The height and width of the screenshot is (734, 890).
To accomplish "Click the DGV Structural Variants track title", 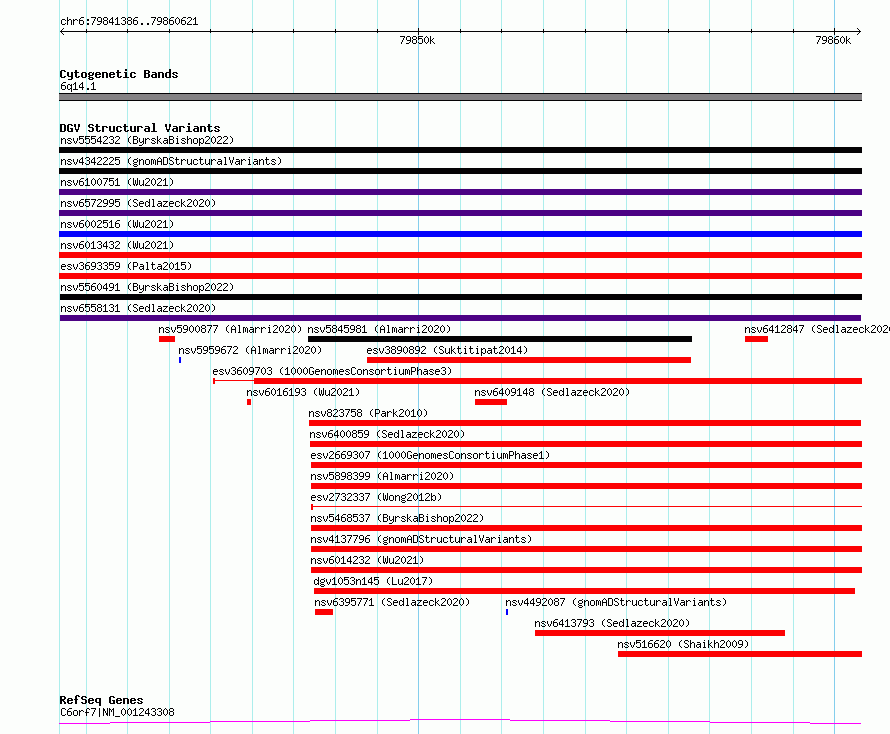I will pos(140,128).
